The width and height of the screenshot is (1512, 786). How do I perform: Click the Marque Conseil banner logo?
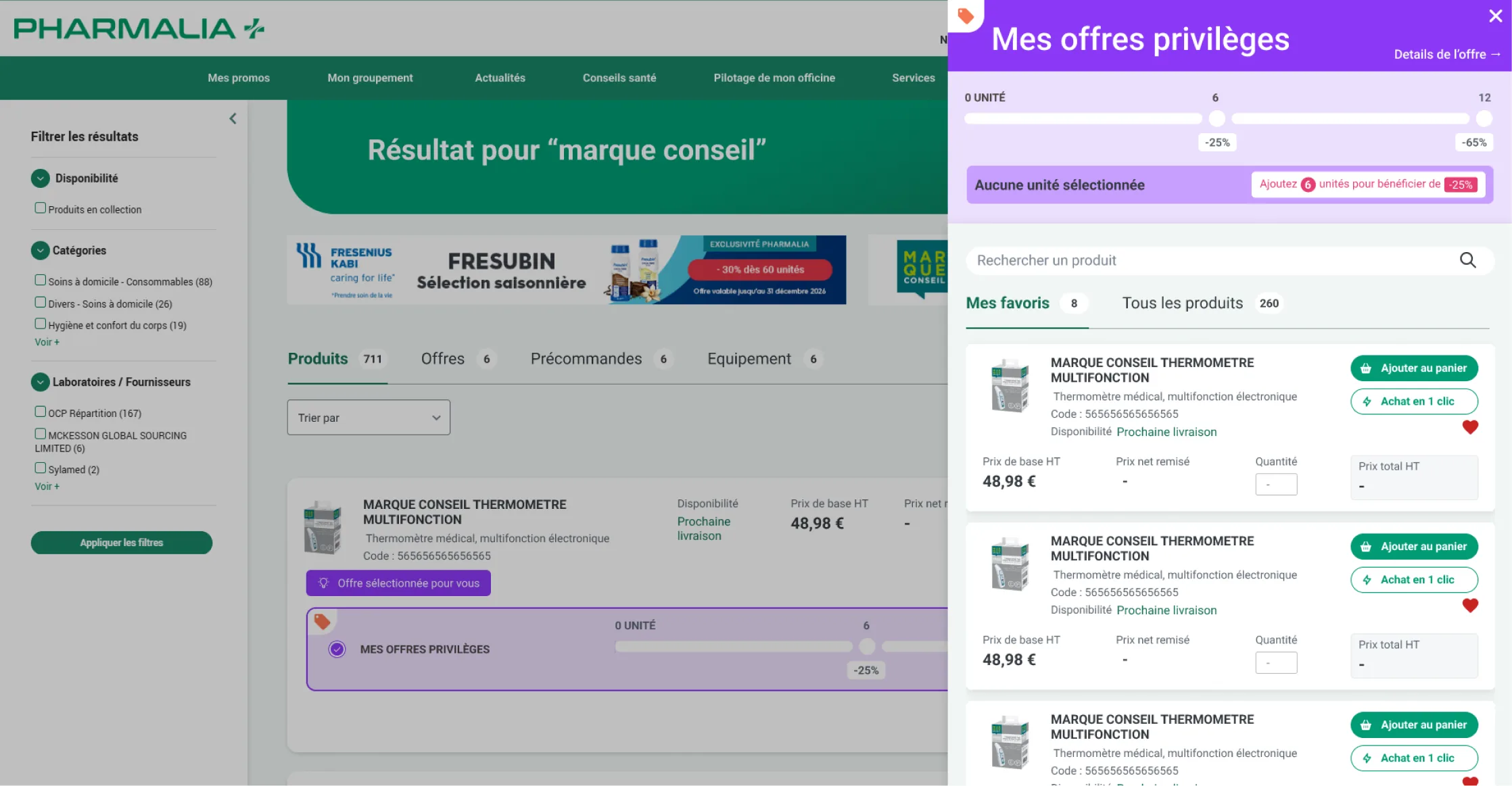click(x=922, y=269)
